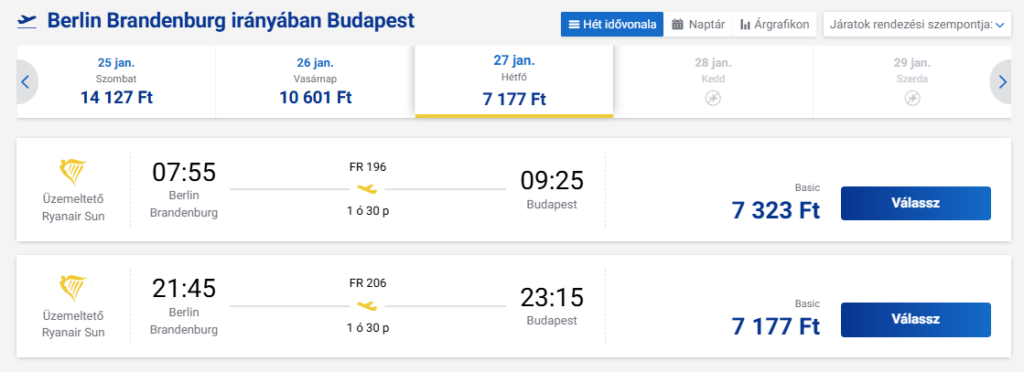Image resolution: width=1024 pixels, height=372 pixels.
Task: Click the Ryanair harp logo on the 07:55 flight
Action: click(x=73, y=172)
